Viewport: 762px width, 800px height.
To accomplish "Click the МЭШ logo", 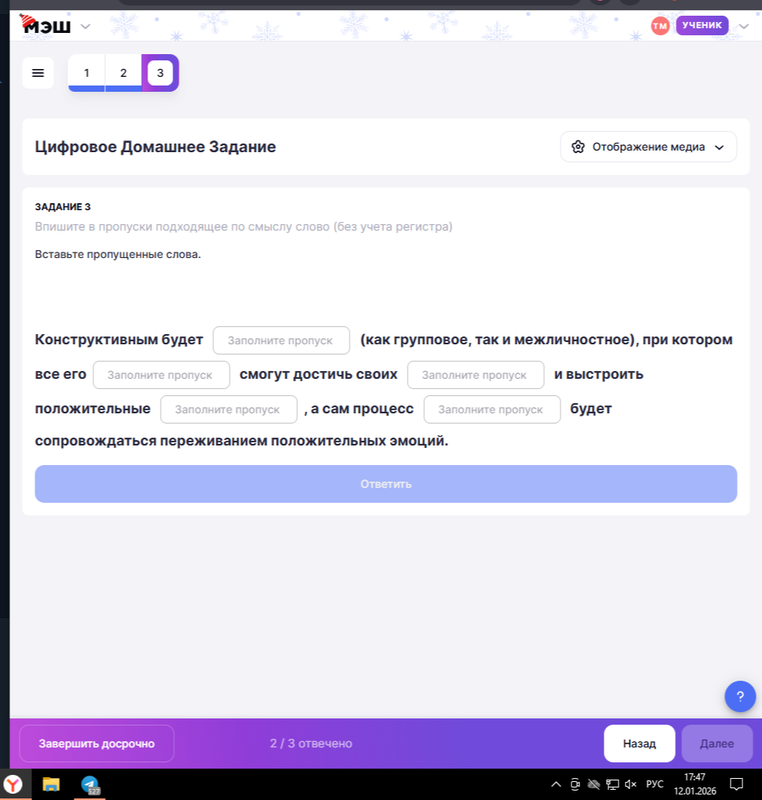I will pos(45,25).
